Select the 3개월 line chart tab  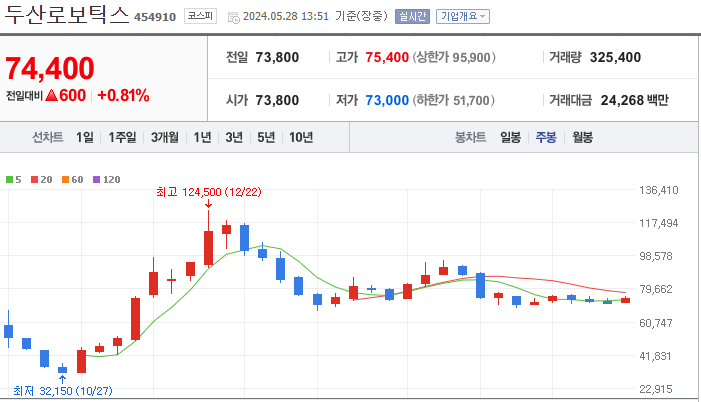165,137
